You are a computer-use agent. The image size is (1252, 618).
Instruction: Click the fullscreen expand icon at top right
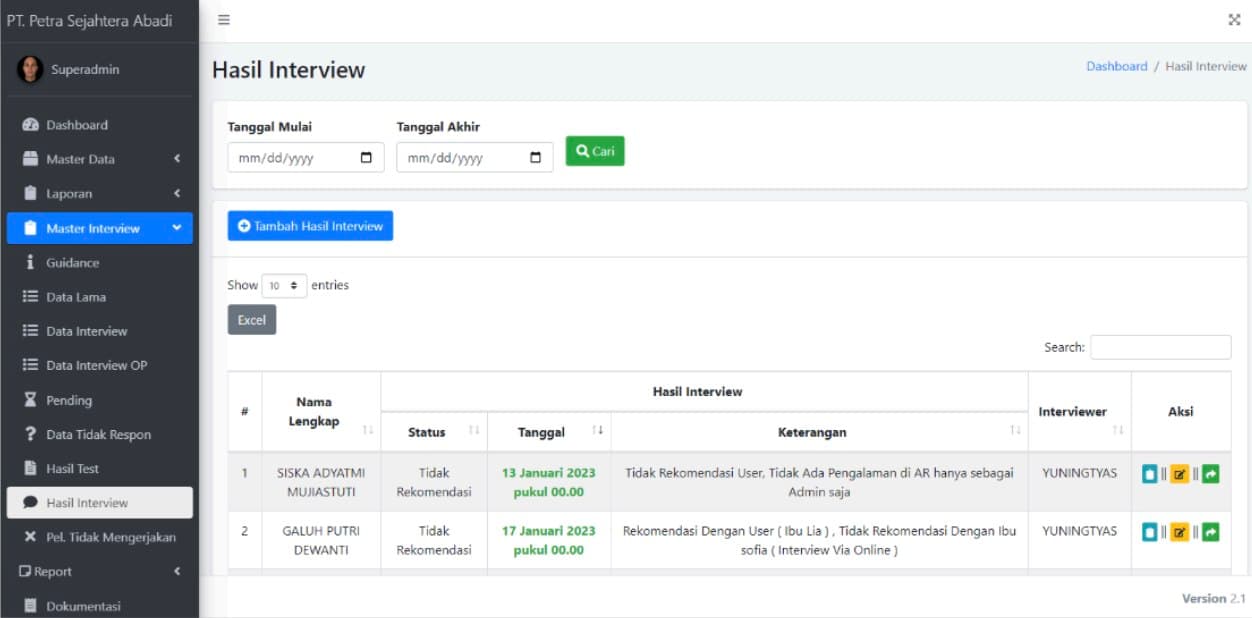1234,20
